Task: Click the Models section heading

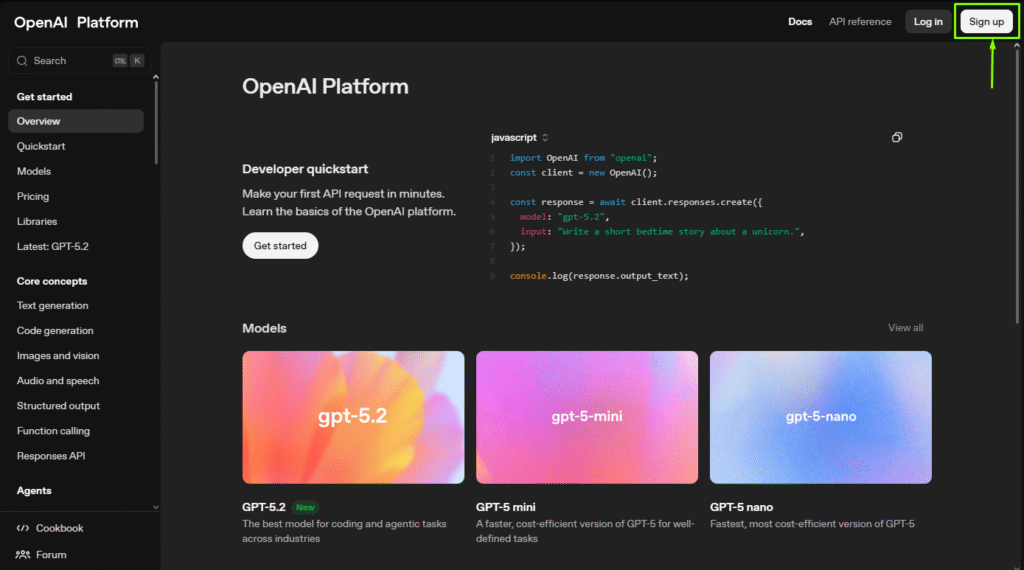Action: click(x=264, y=328)
